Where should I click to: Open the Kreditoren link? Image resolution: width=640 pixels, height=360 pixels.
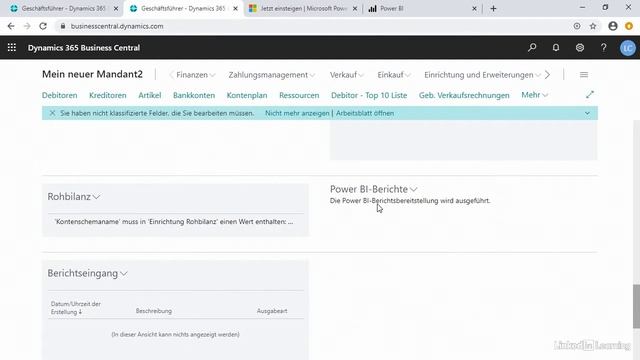(108, 95)
